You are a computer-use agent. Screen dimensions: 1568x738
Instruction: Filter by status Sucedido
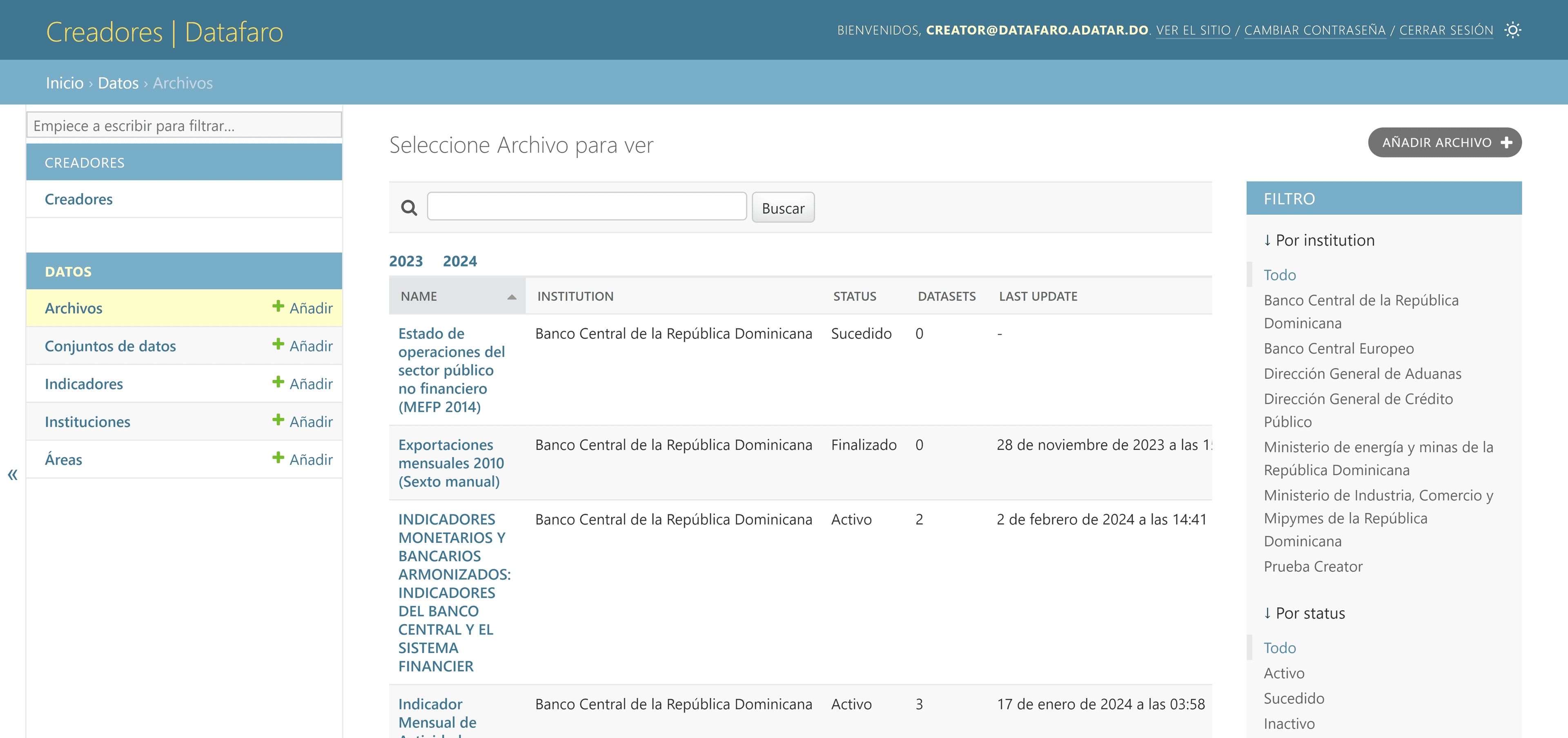pyautogui.click(x=1294, y=698)
